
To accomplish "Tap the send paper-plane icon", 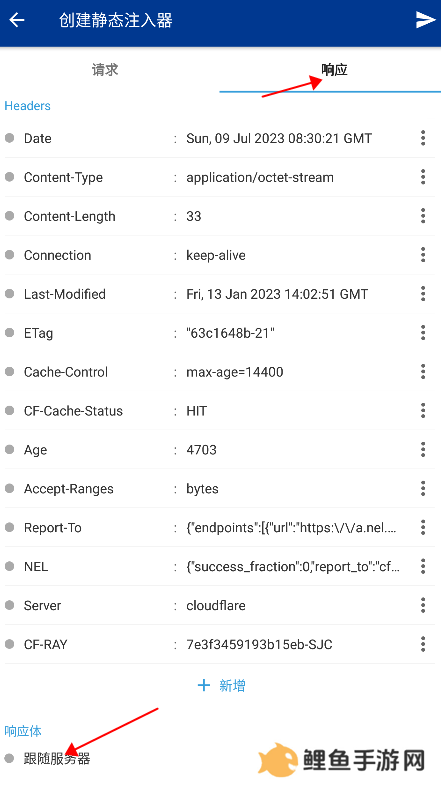I will (x=425, y=20).
